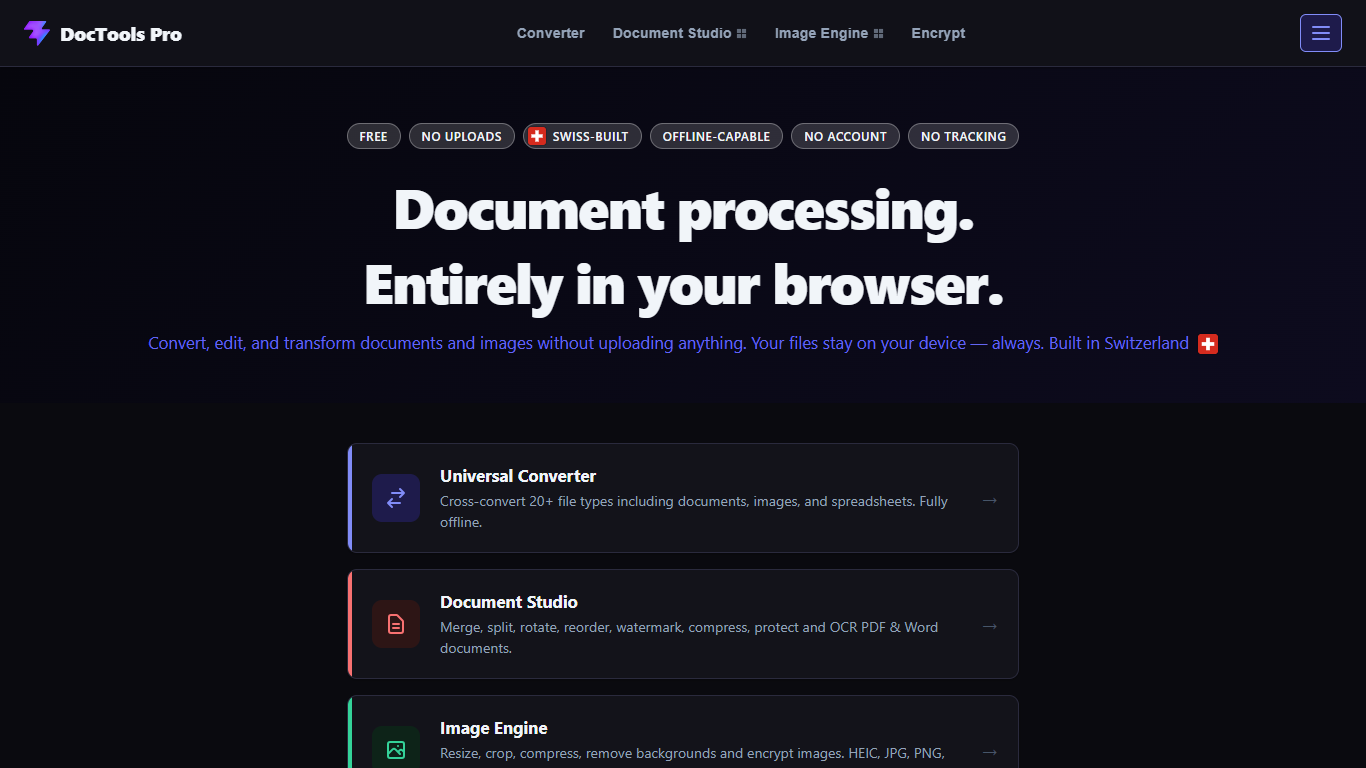Open Converter in the top navigation

[x=550, y=33]
